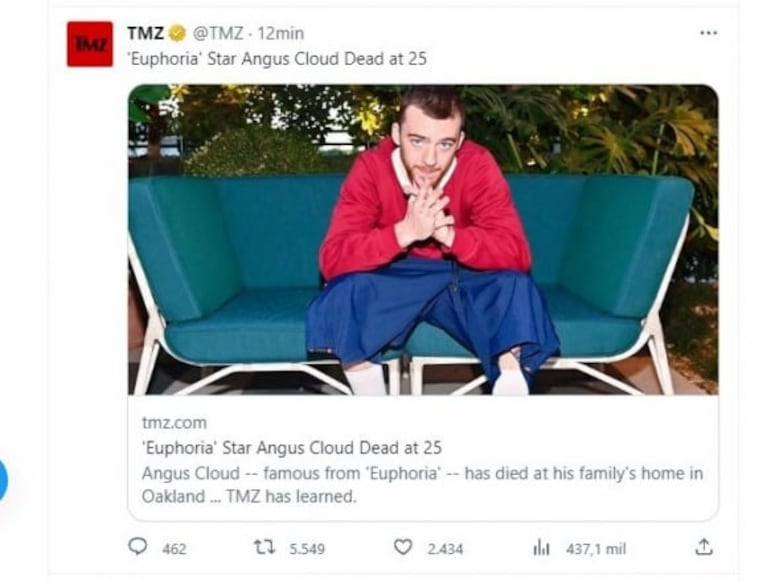
Task: Open the 12min timestamp permalink
Action: [x=280, y=33]
